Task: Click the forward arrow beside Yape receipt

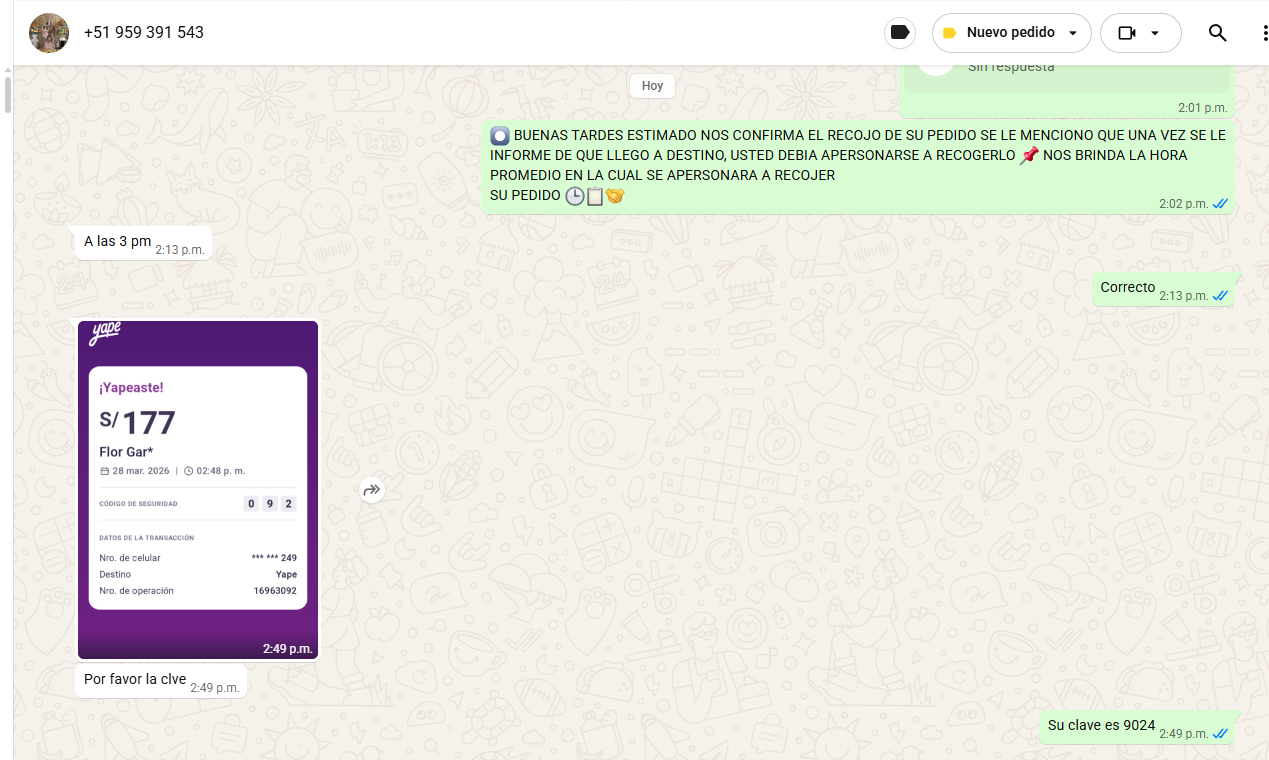Action: pyautogui.click(x=372, y=490)
